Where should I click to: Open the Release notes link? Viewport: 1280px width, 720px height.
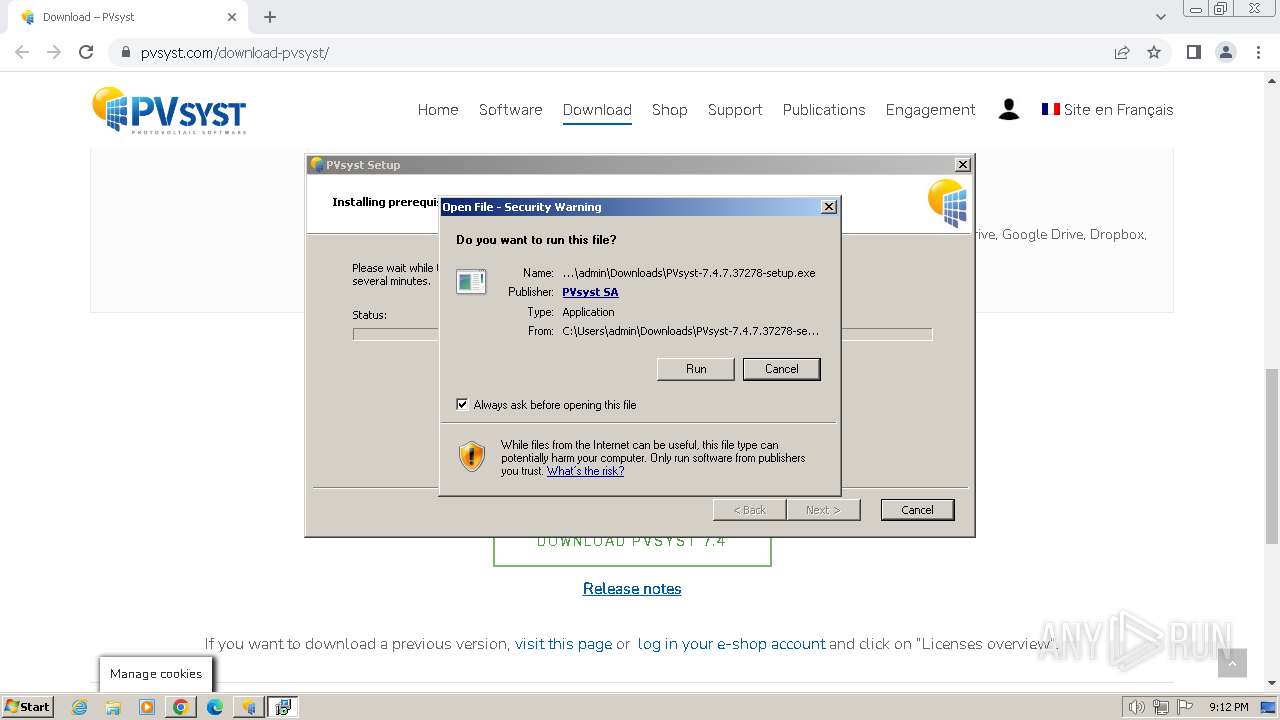point(632,589)
